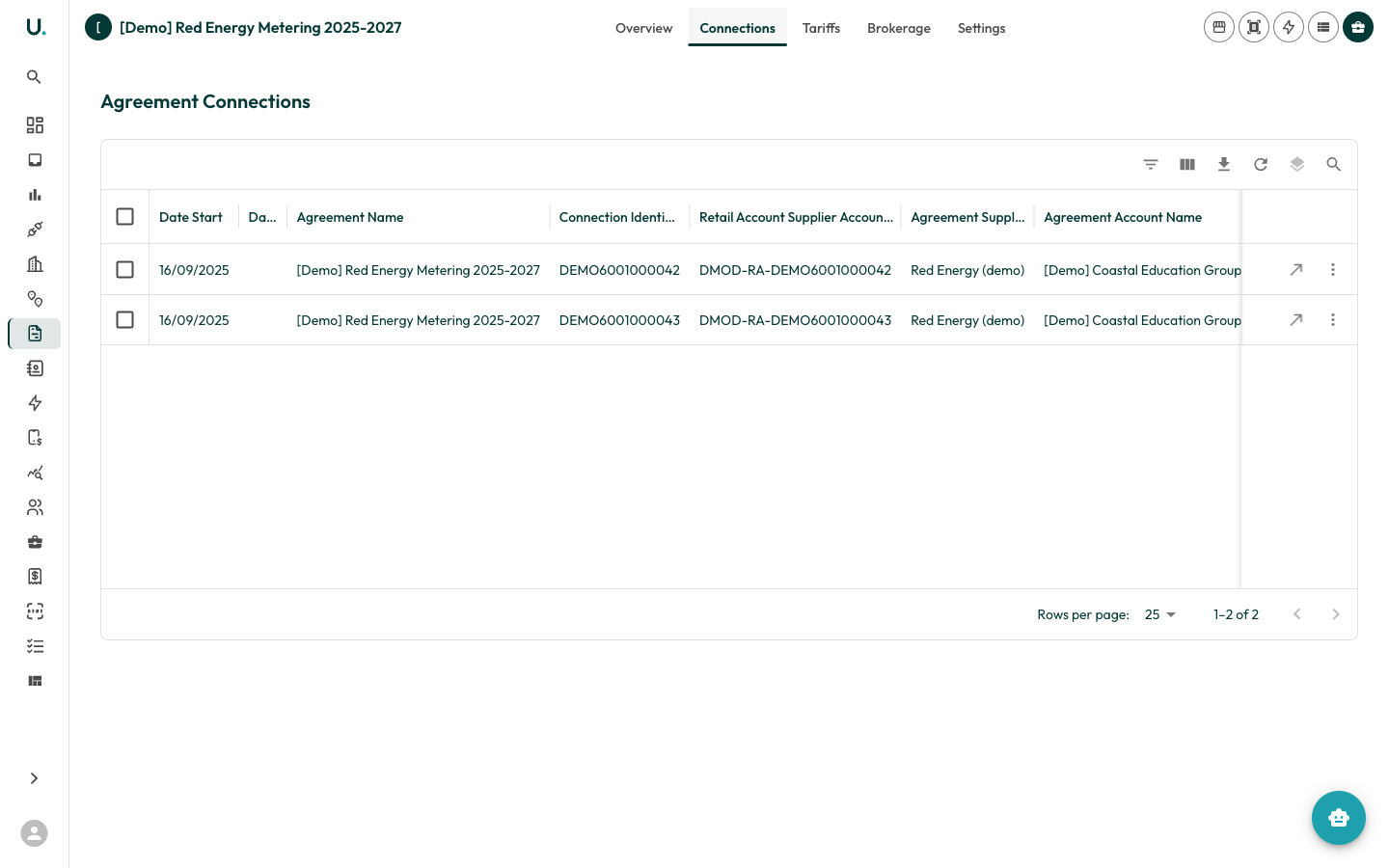1389x868 pixels.
Task: Select the highlighted document icon in sidebar
Action: point(35,334)
